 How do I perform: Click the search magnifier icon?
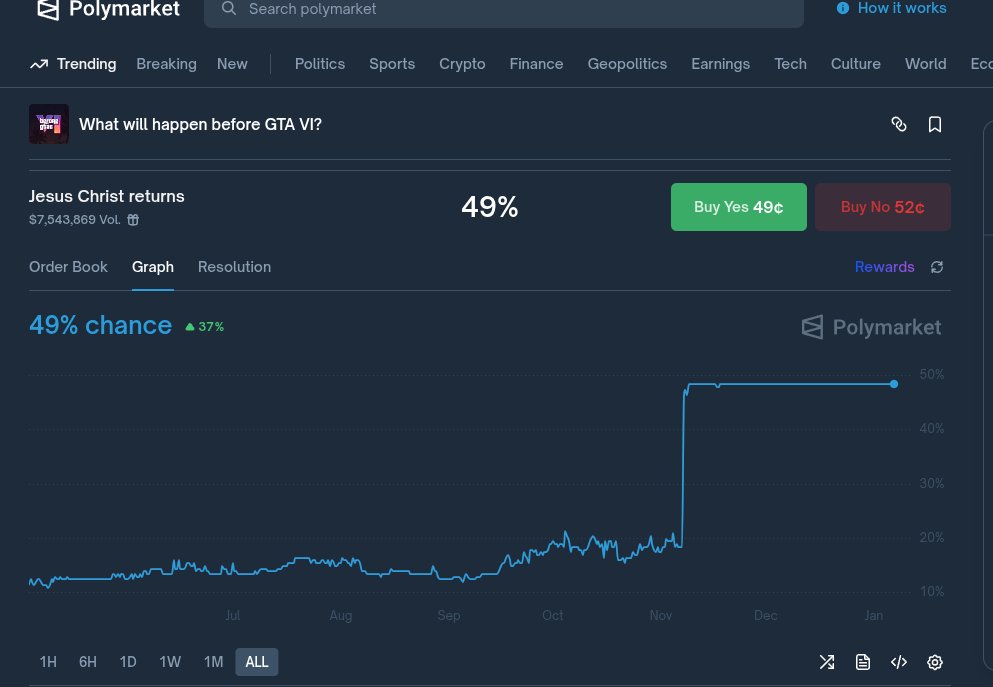point(229,8)
